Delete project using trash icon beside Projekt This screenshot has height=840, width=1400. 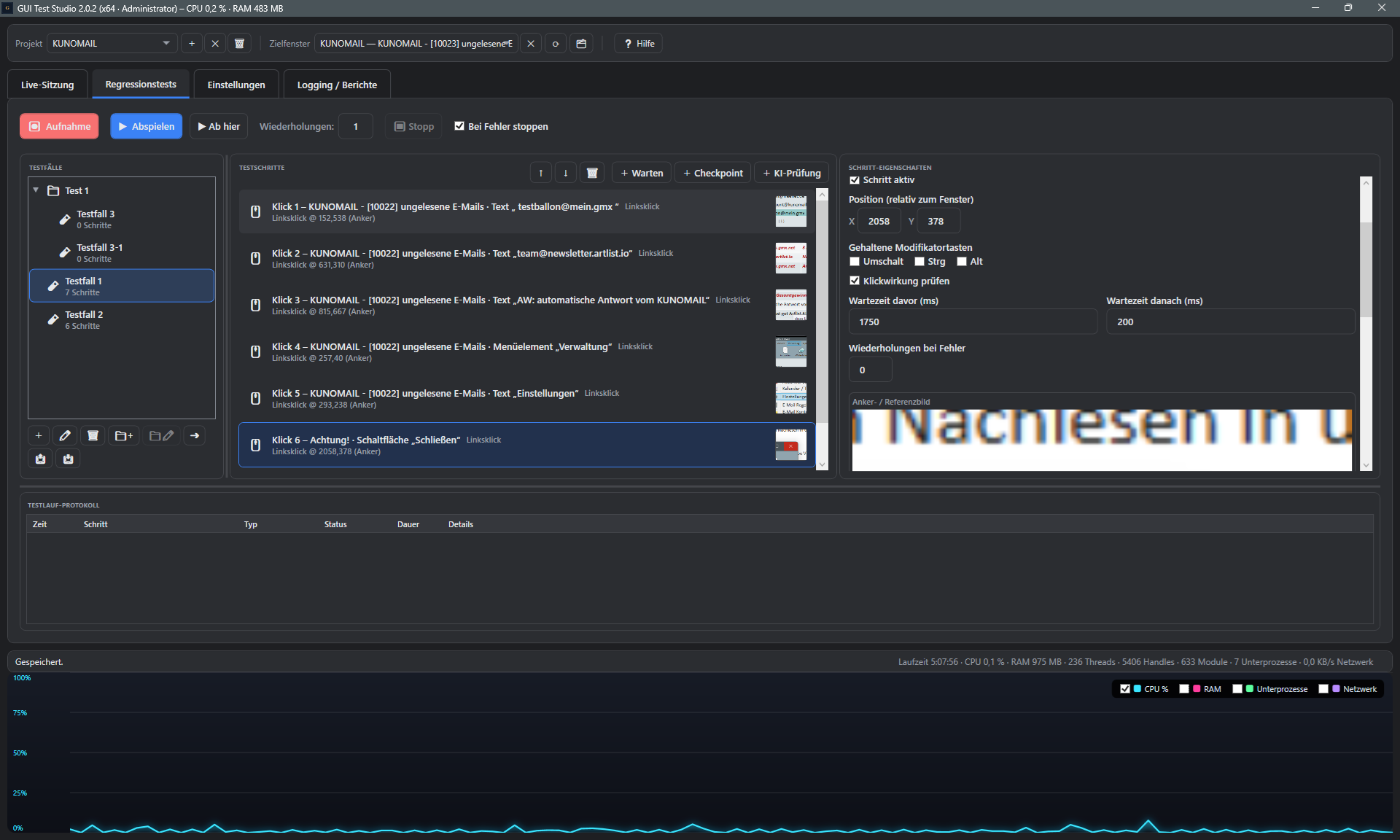coord(239,44)
